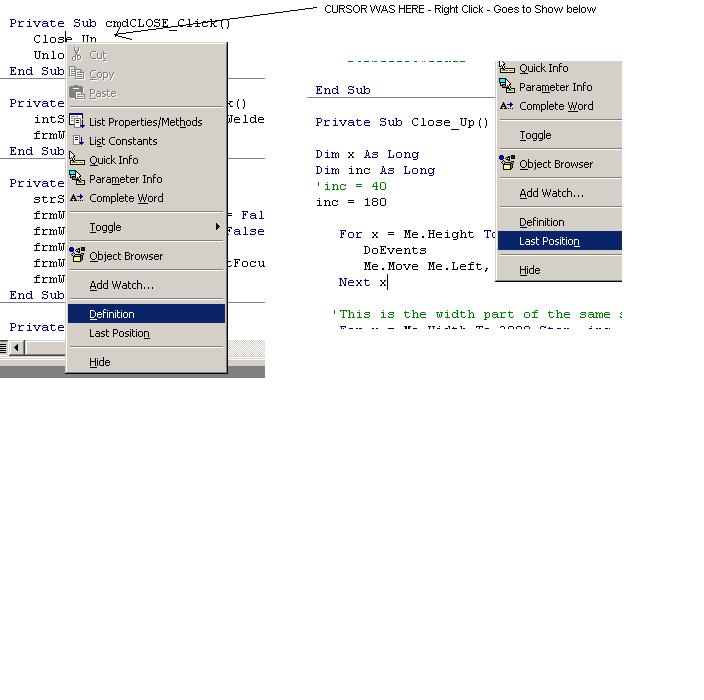Choose the List Constants icon
This screenshot has width=704, height=700.
pos(78,141)
